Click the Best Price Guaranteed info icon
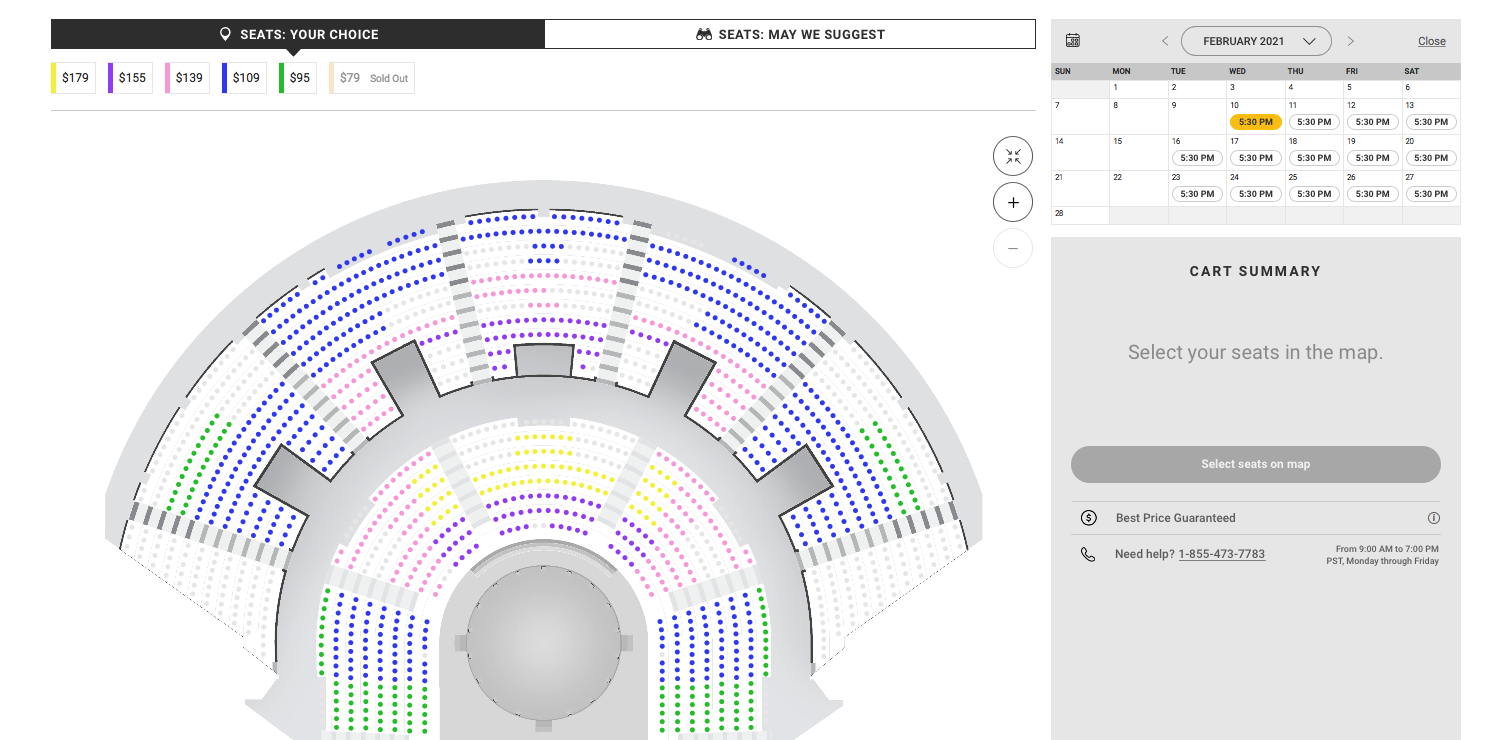 point(1433,518)
